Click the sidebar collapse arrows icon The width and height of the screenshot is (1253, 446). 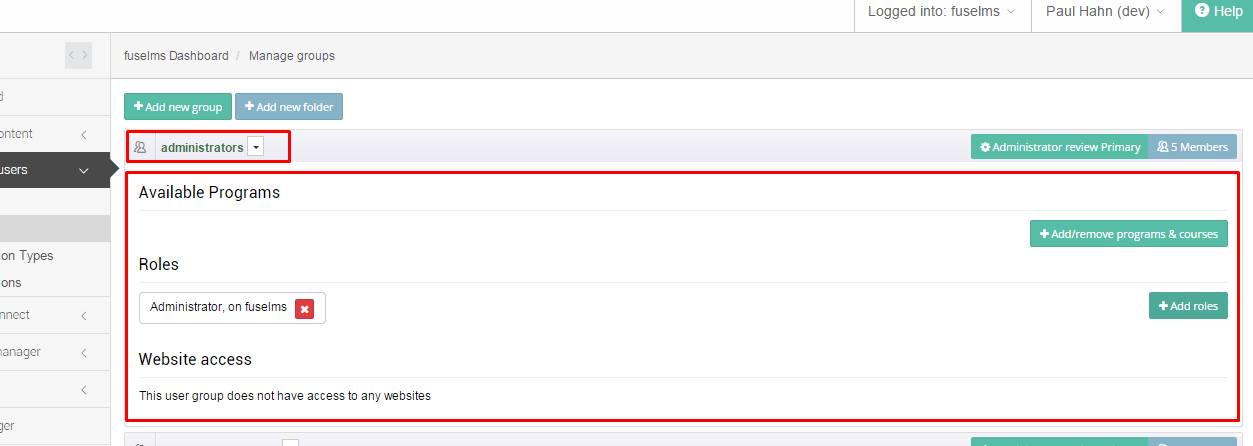point(78,55)
